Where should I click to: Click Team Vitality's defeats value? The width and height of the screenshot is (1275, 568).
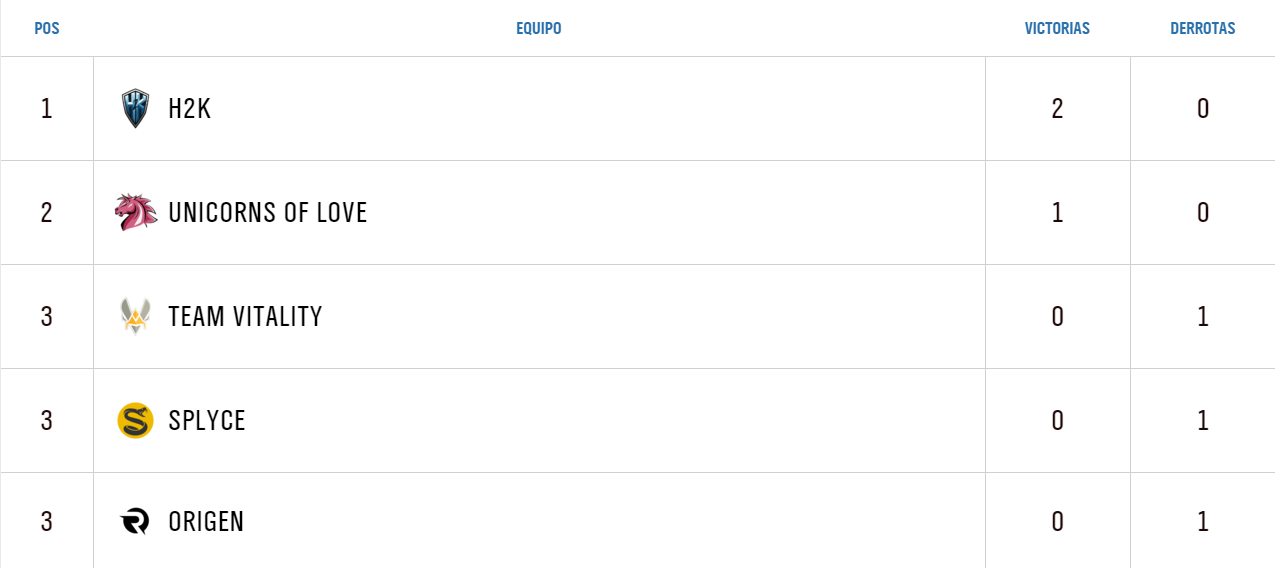pyautogui.click(x=1203, y=316)
